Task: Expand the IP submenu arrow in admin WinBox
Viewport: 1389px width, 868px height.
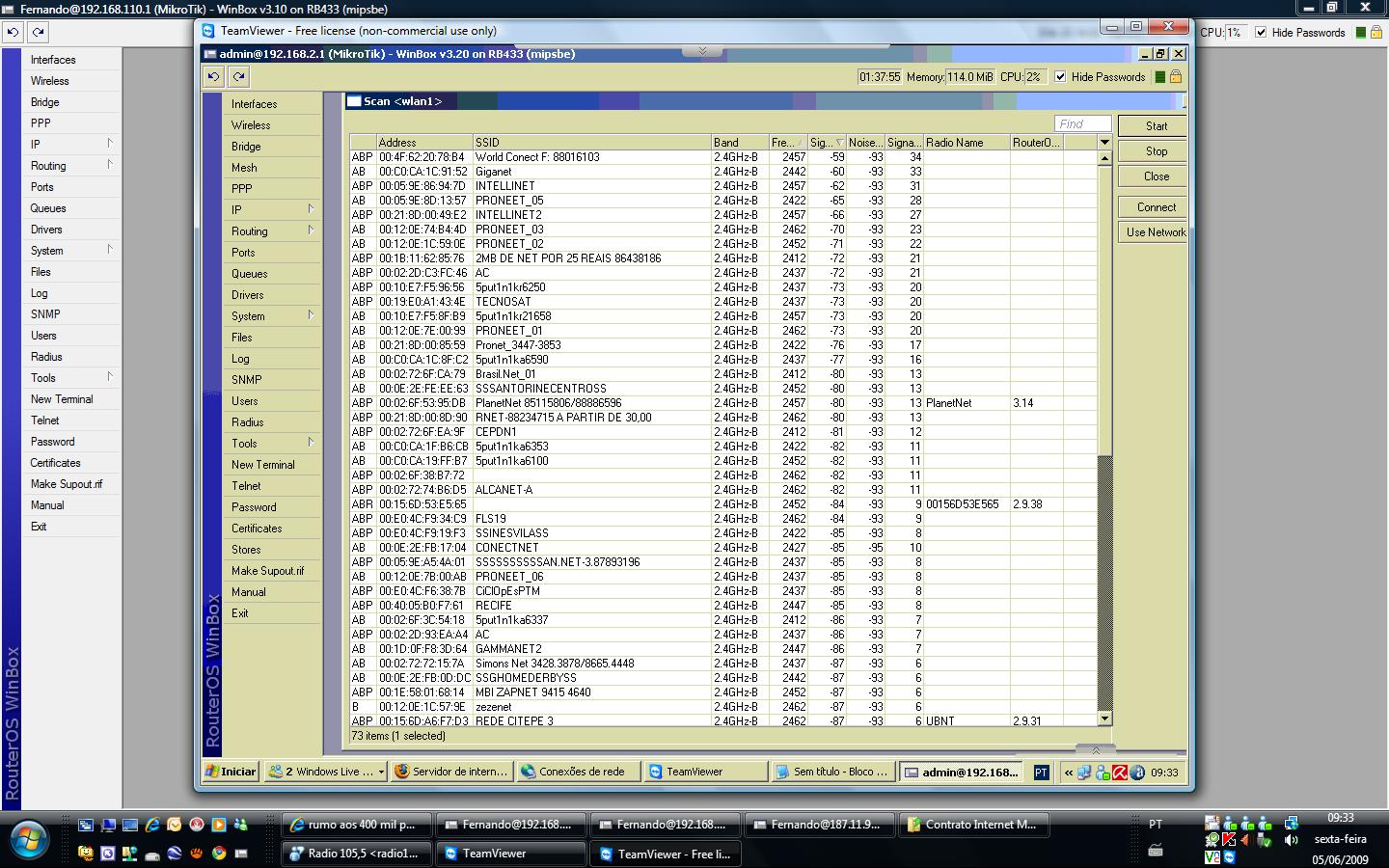Action: pos(311,209)
